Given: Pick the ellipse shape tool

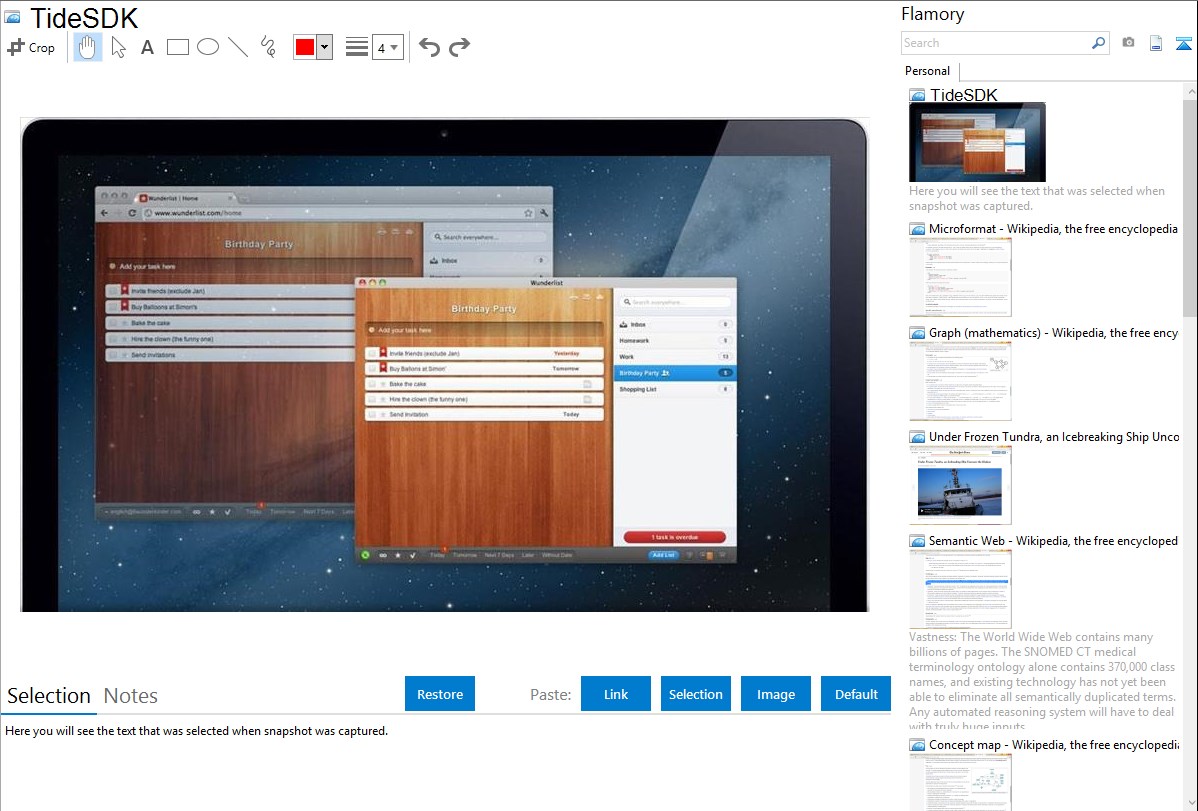Looking at the screenshot, I should tap(208, 47).
